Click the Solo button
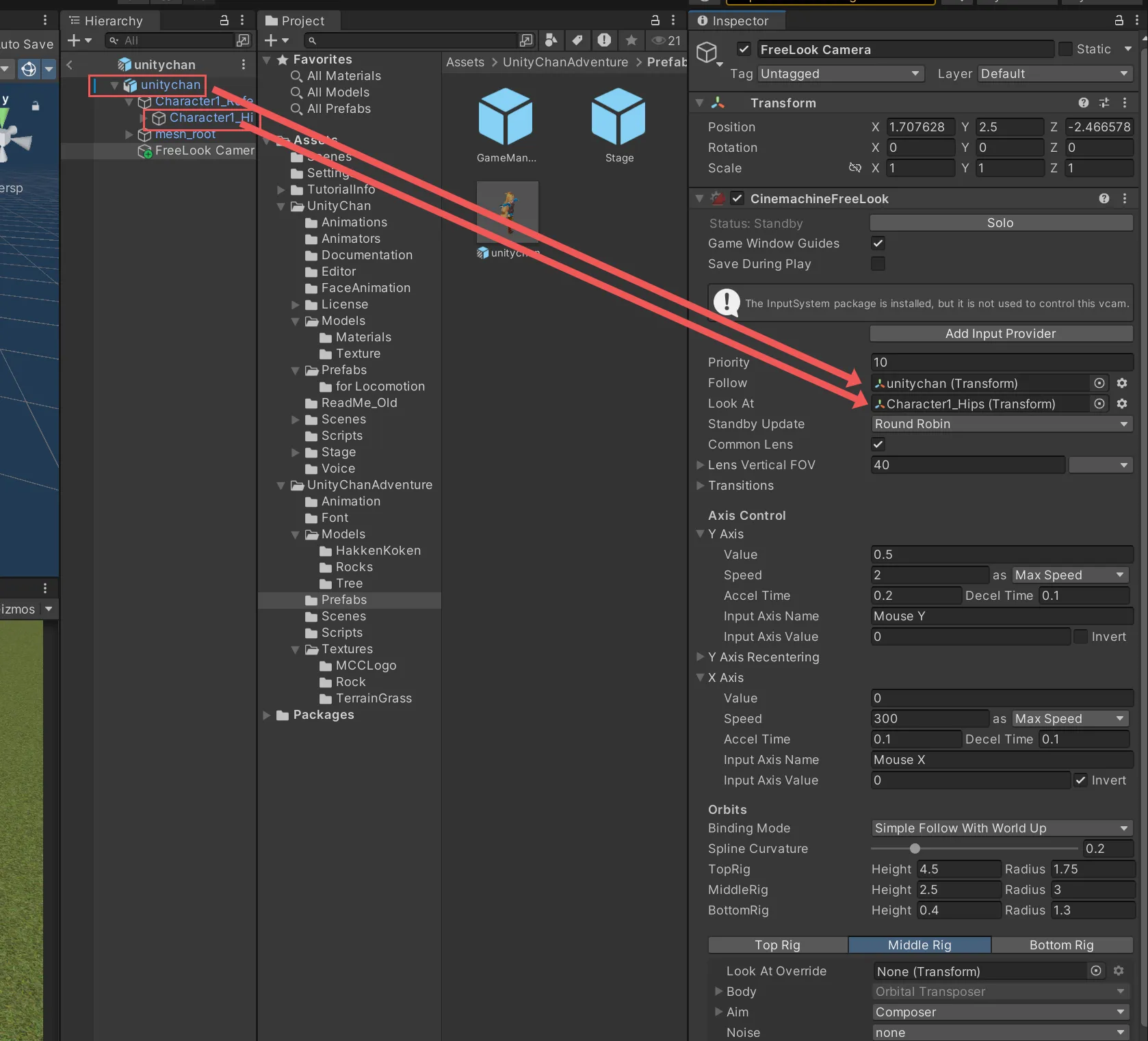This screenshot has height=1041, width=1148. 1001,222
